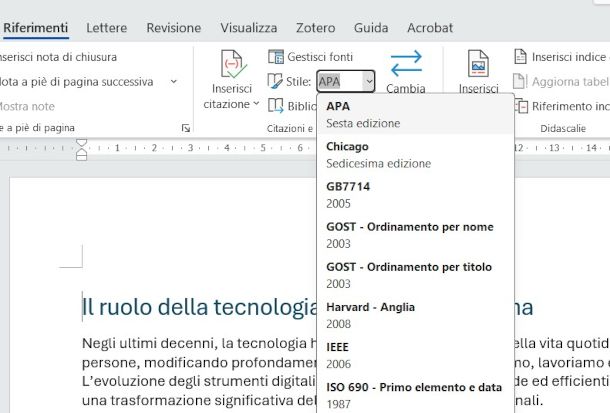The image size is (610, 413).
Task: Select APA Sesta edizione style
Action: [x=415, y=114]
